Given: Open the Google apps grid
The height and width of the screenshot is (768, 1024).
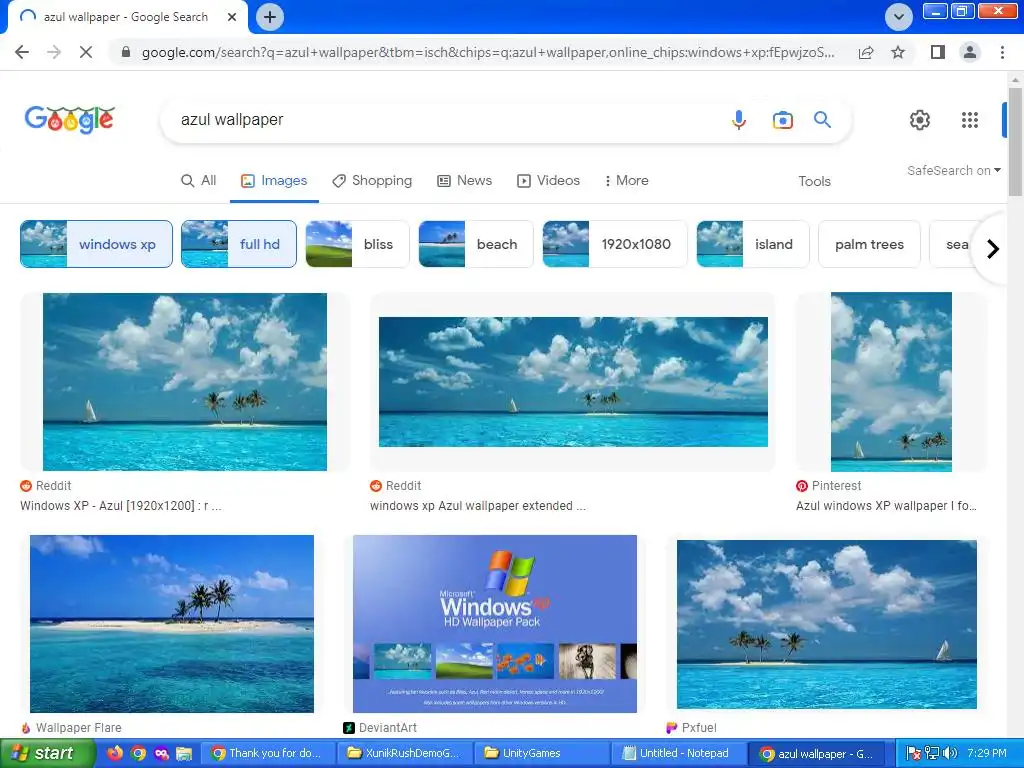Looking at the screenshot, I should [x=970, y=120].
